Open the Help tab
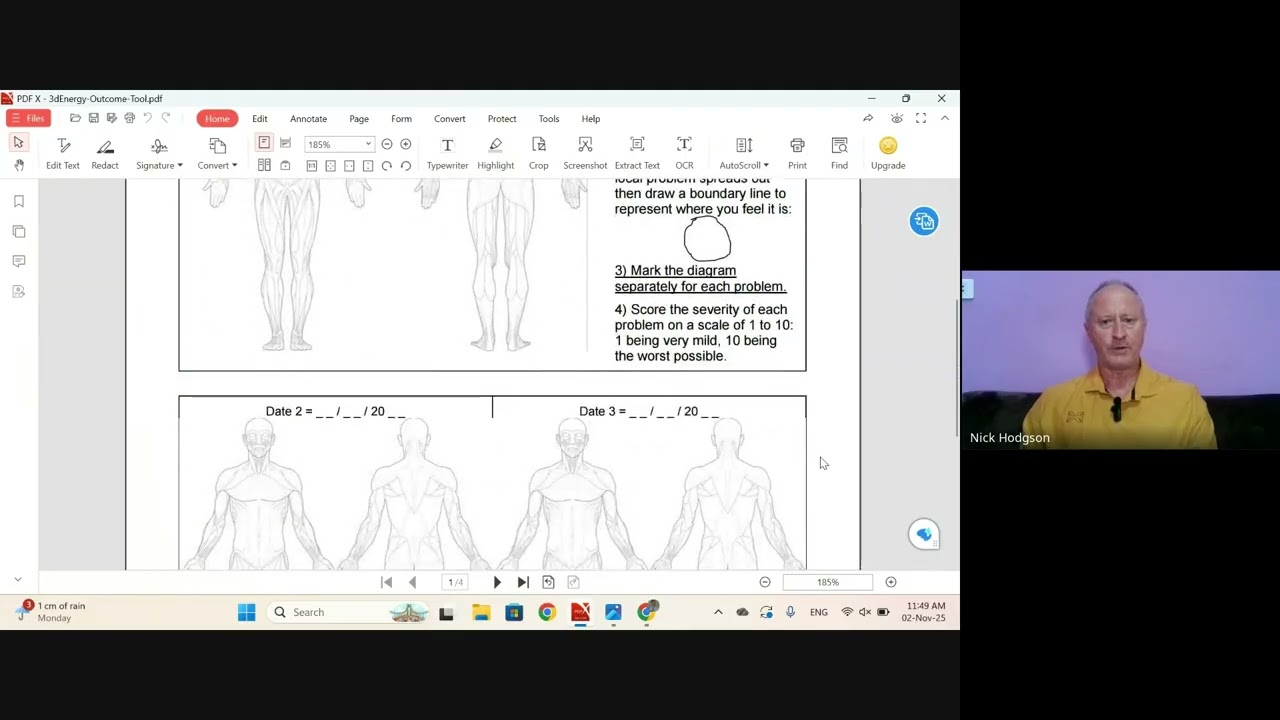This screenshot has height=720, width=1280. (591, 119)
